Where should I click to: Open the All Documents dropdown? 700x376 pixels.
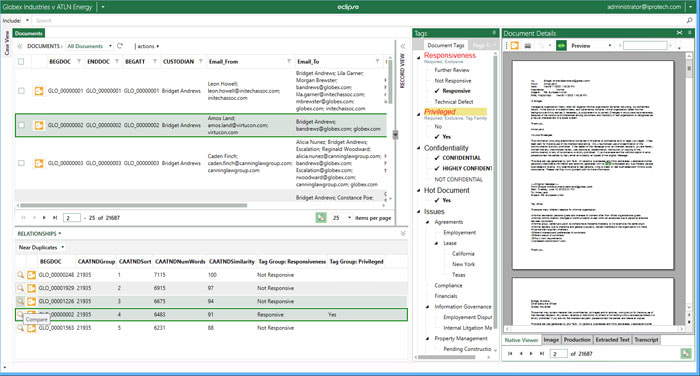click(x=89, y=46)
